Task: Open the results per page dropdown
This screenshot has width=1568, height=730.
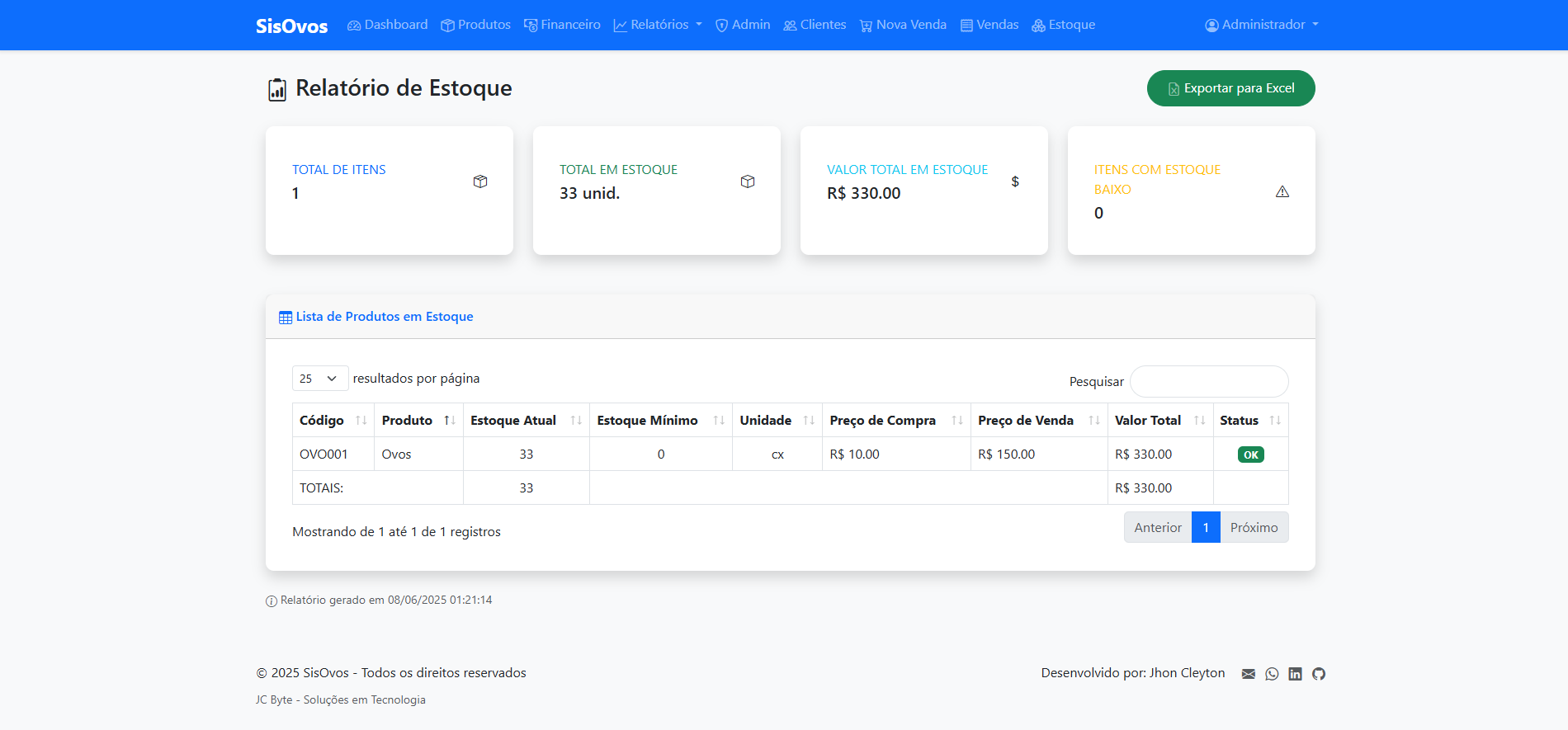Action: 319,379
